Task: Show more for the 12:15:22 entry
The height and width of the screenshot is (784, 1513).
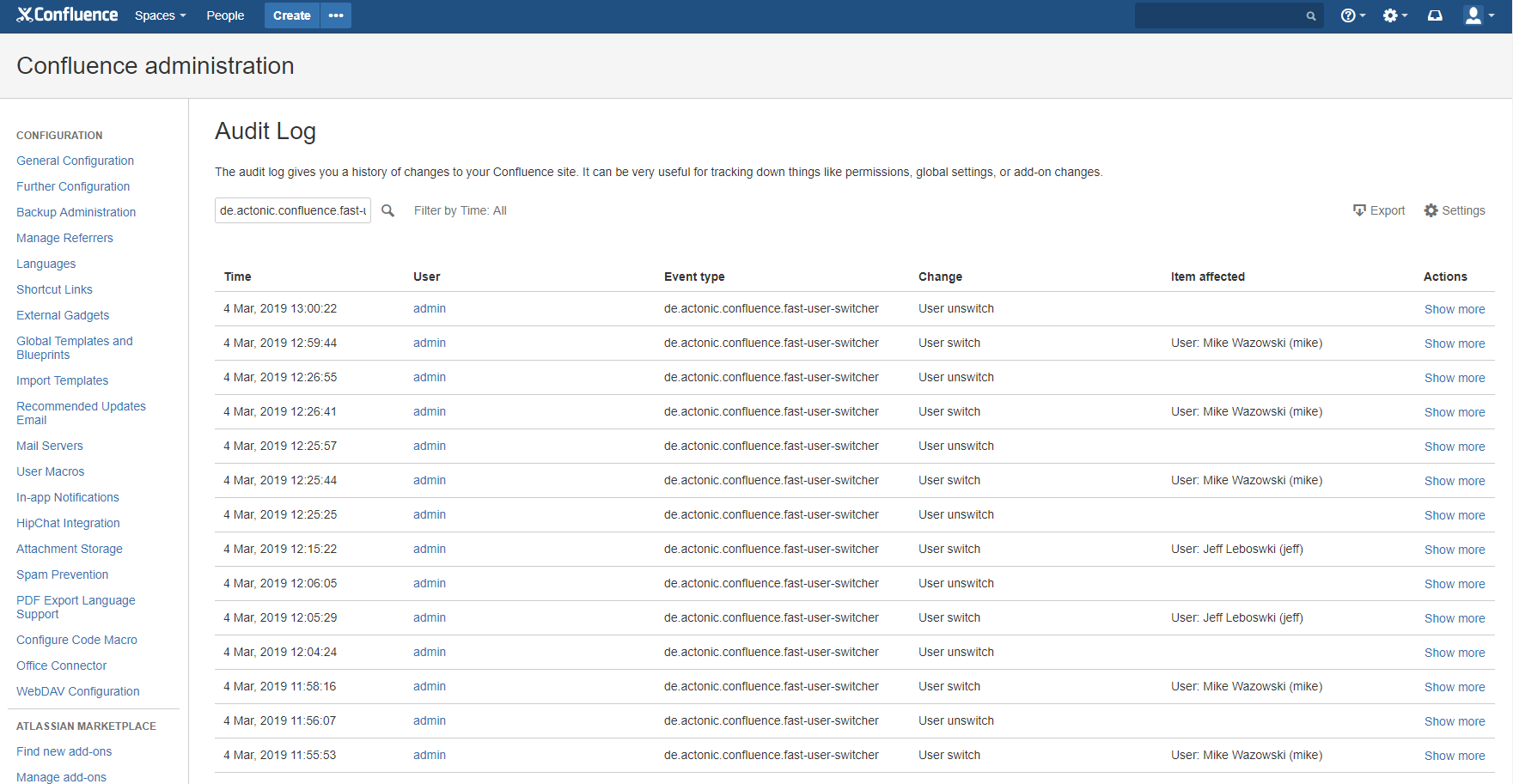Action: (x=1455, y=550)
